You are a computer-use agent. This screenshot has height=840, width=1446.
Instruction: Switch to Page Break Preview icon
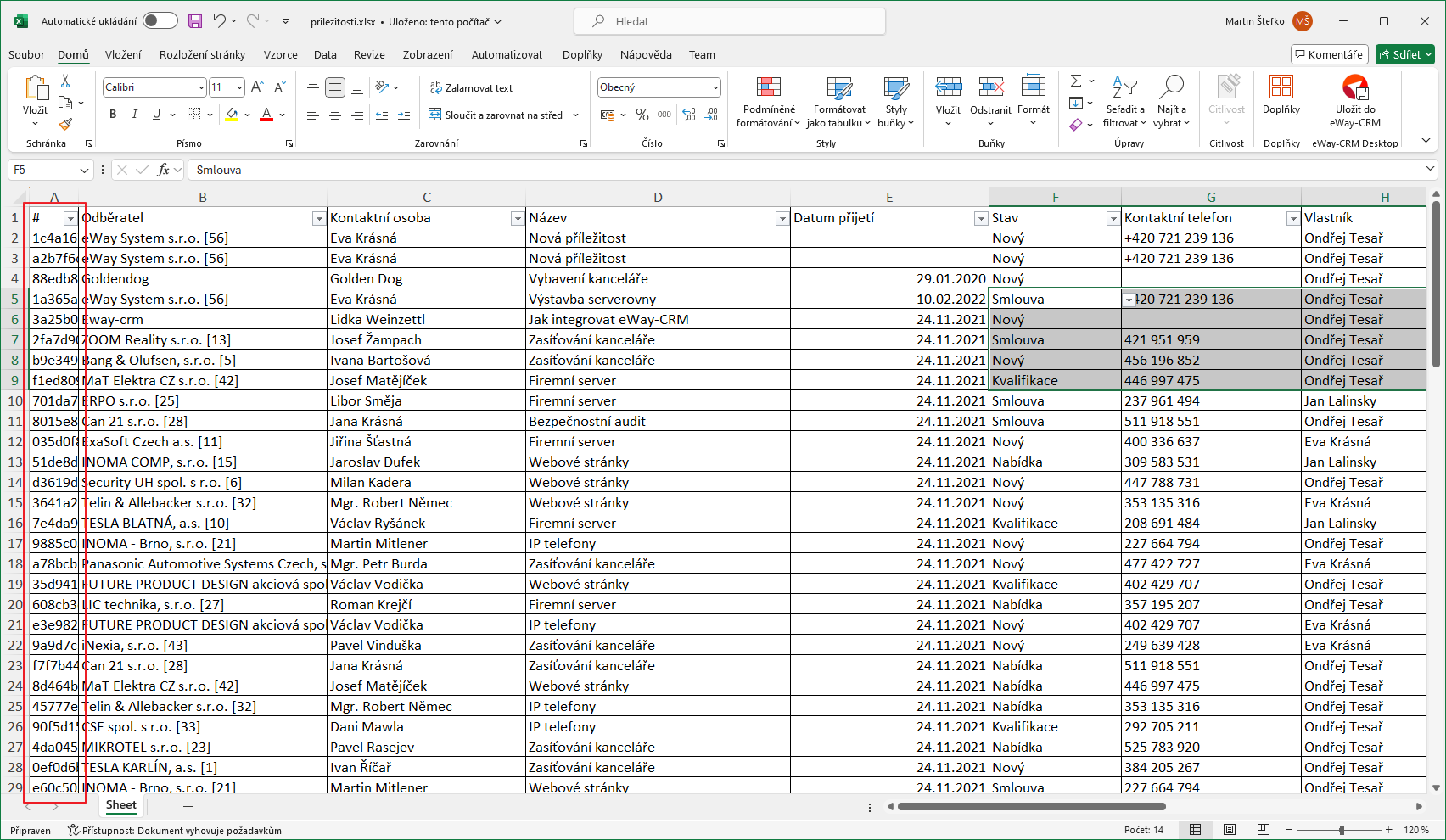[x=1263, y=829]
